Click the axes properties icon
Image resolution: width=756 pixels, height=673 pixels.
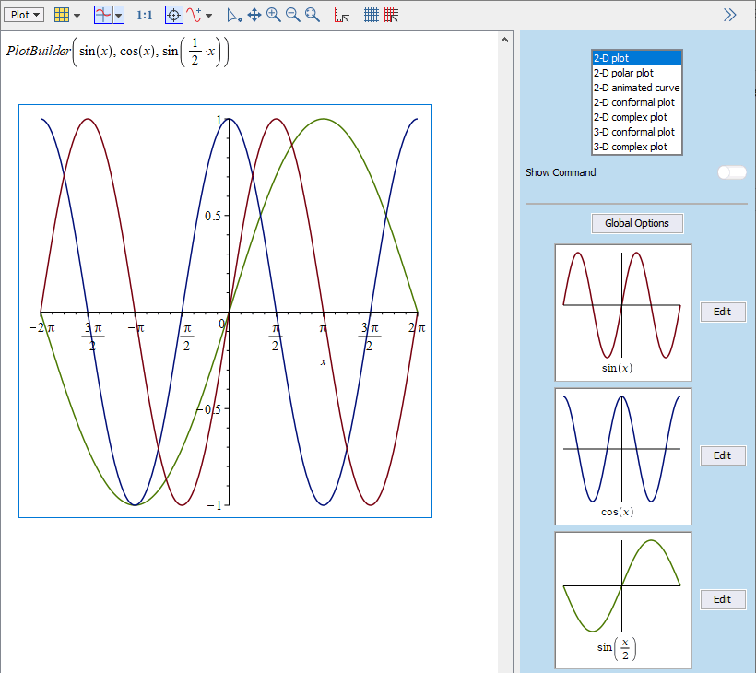[341, 15]
